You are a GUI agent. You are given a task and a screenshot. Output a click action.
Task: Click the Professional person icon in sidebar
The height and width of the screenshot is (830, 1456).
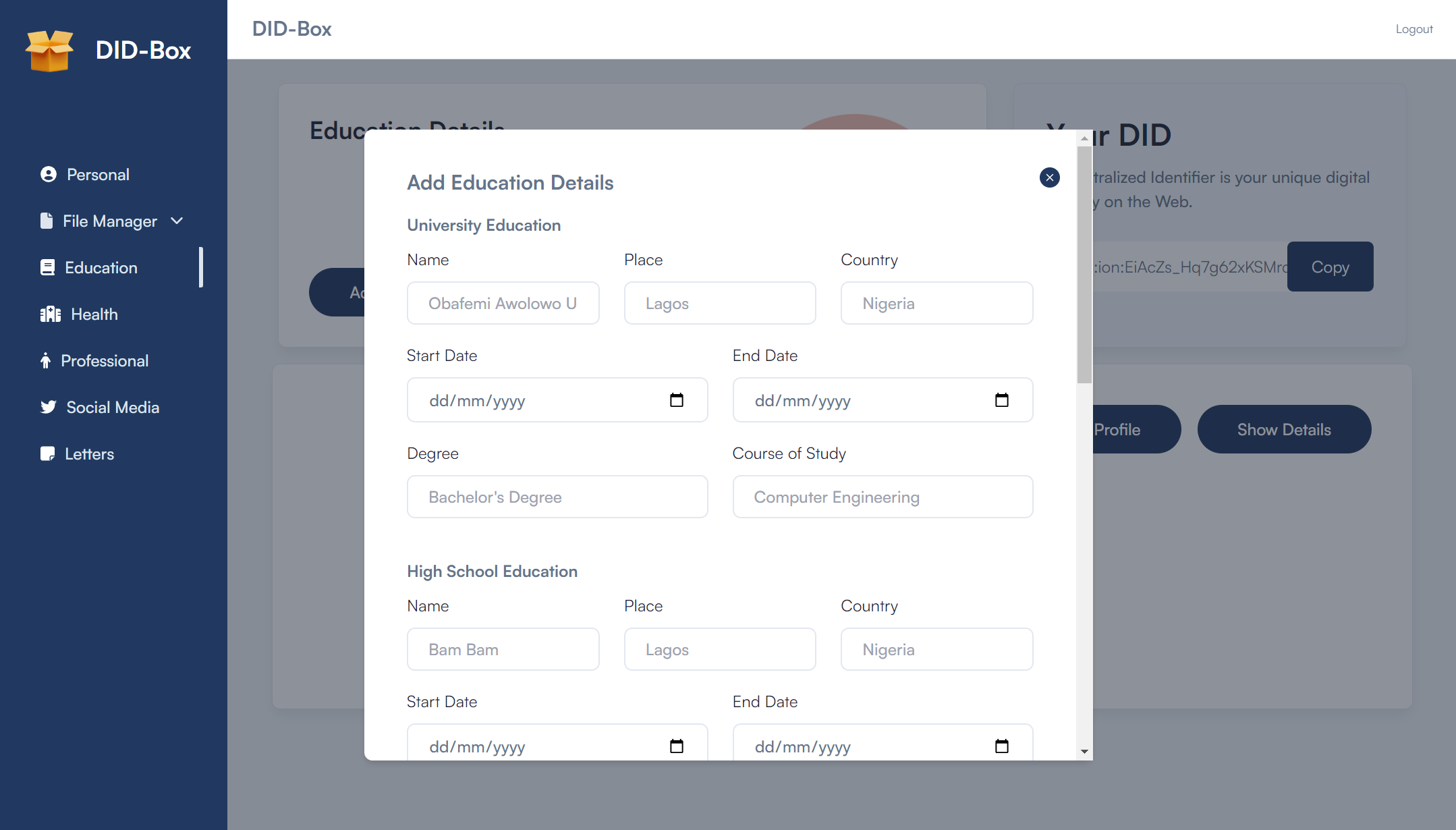(45, 361)
